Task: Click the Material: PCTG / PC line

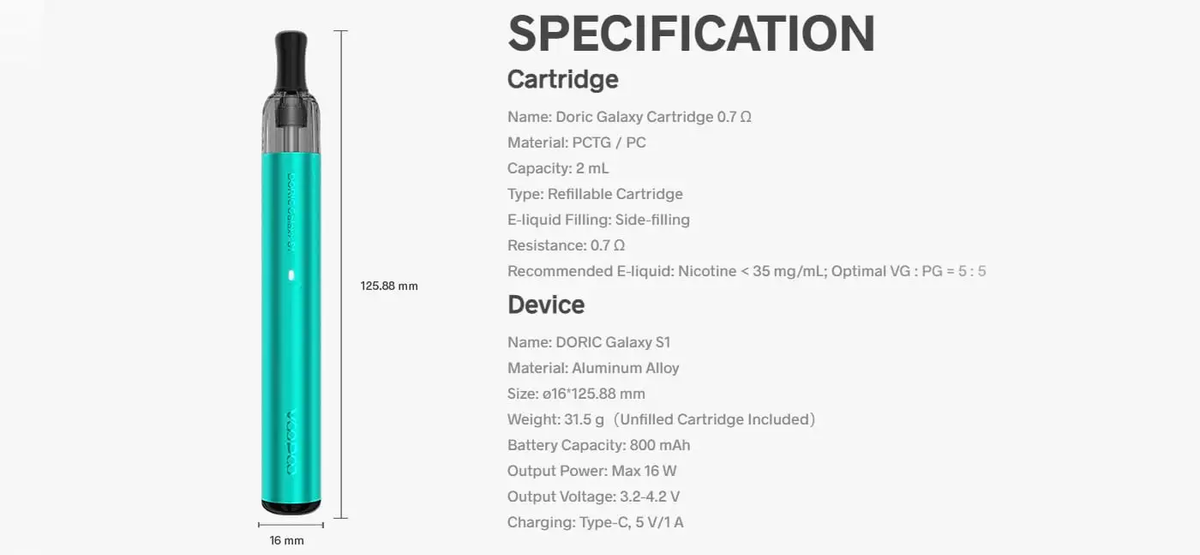Action: pos(576,143)
